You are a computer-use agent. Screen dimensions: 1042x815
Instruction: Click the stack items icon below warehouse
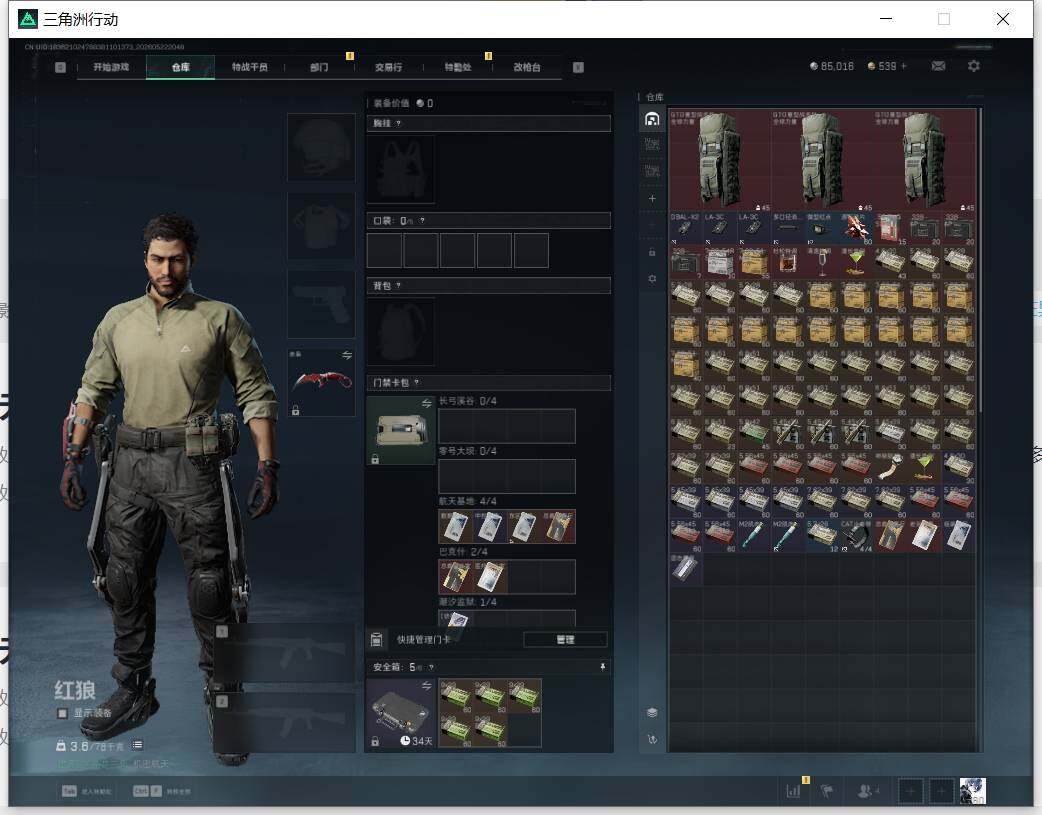[x=652, y=713]
